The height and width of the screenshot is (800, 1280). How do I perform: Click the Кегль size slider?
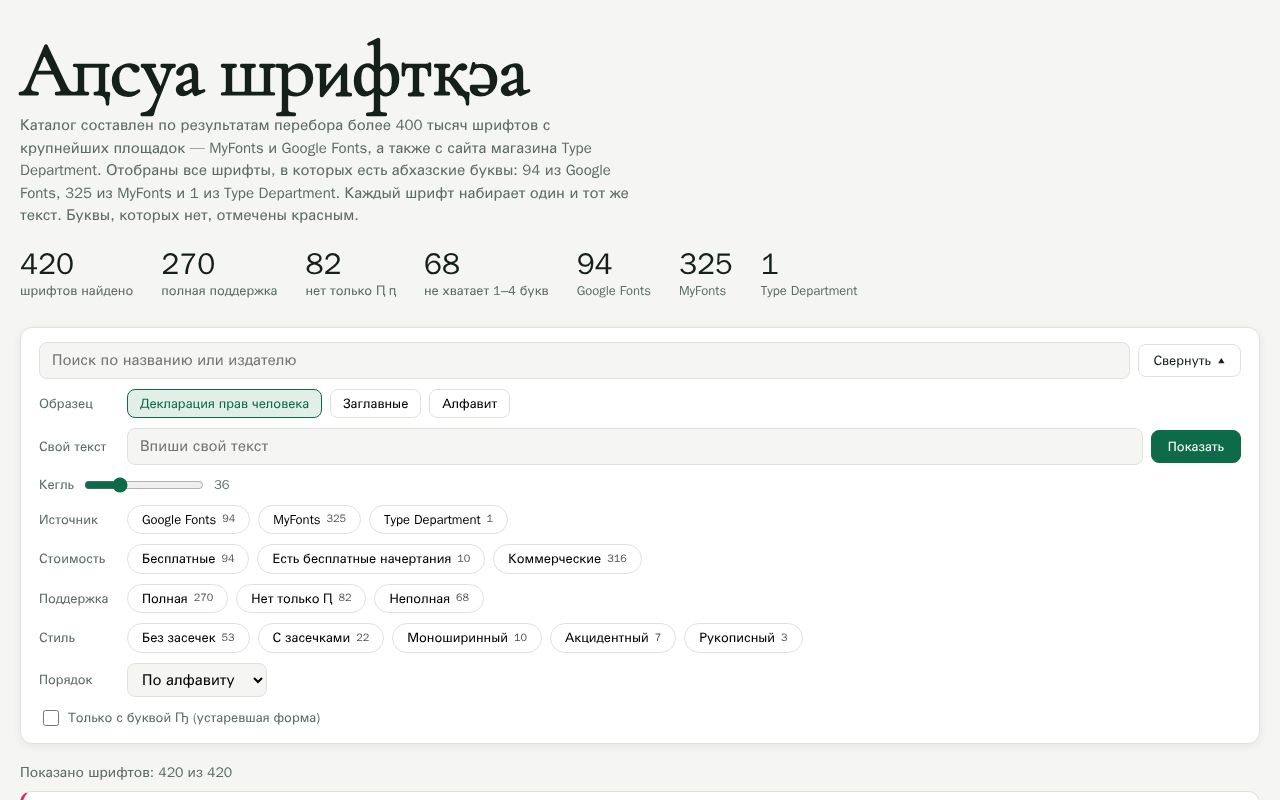click(x=144, y=484)
